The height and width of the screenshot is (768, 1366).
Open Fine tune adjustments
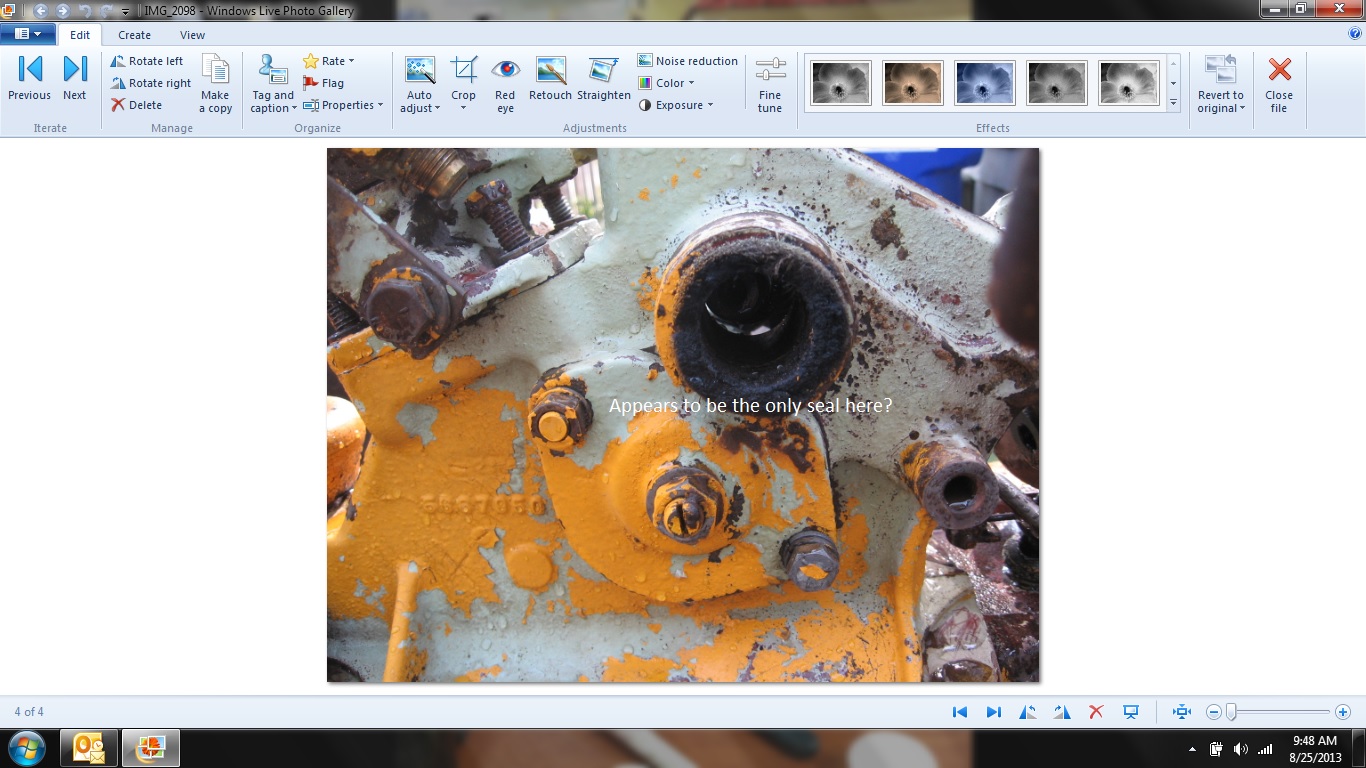coord(770,84)
